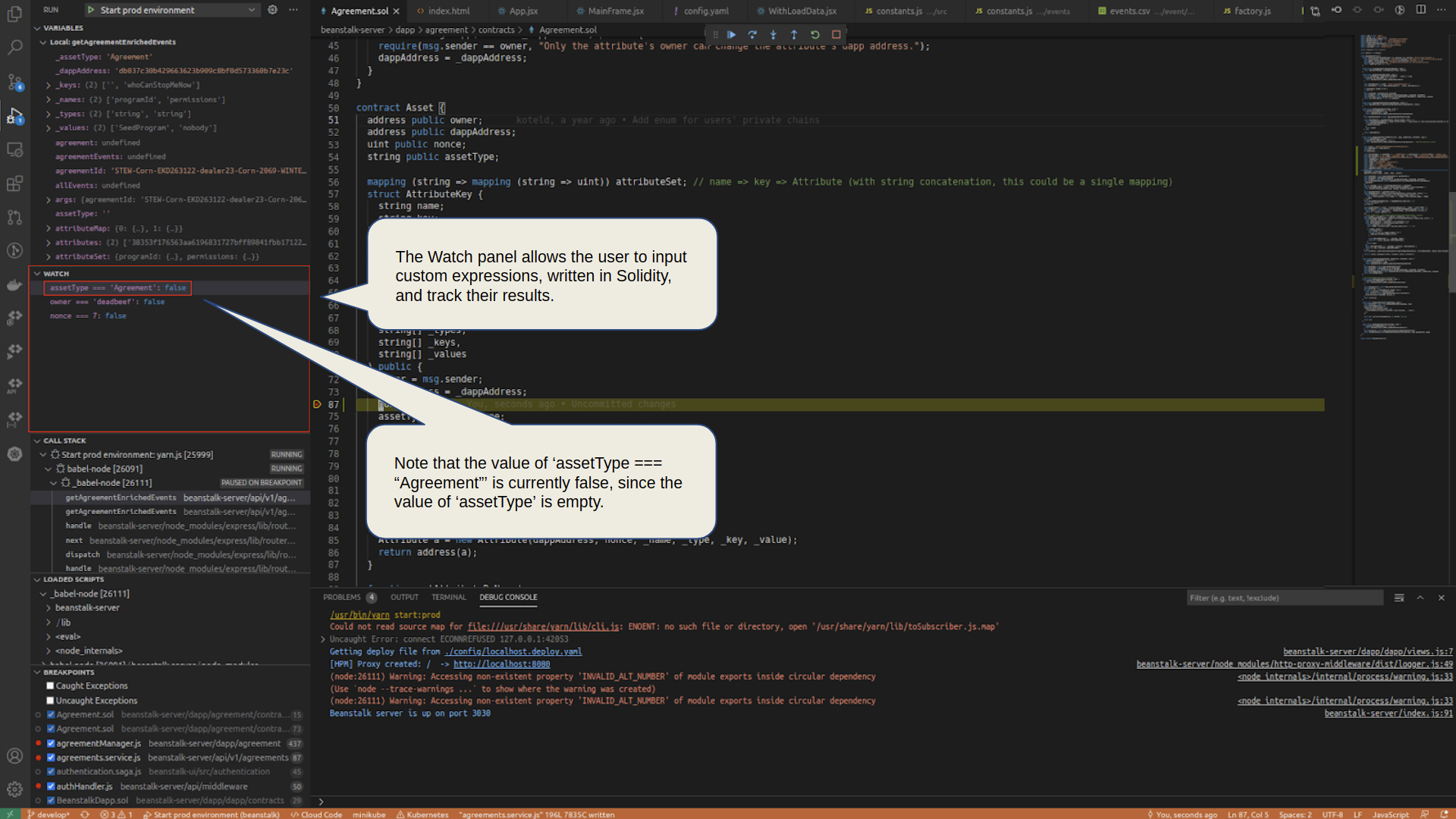Screen dimensions: 1456x819
Task: Click the Stop debugging square icon
Action: point(836,35)
